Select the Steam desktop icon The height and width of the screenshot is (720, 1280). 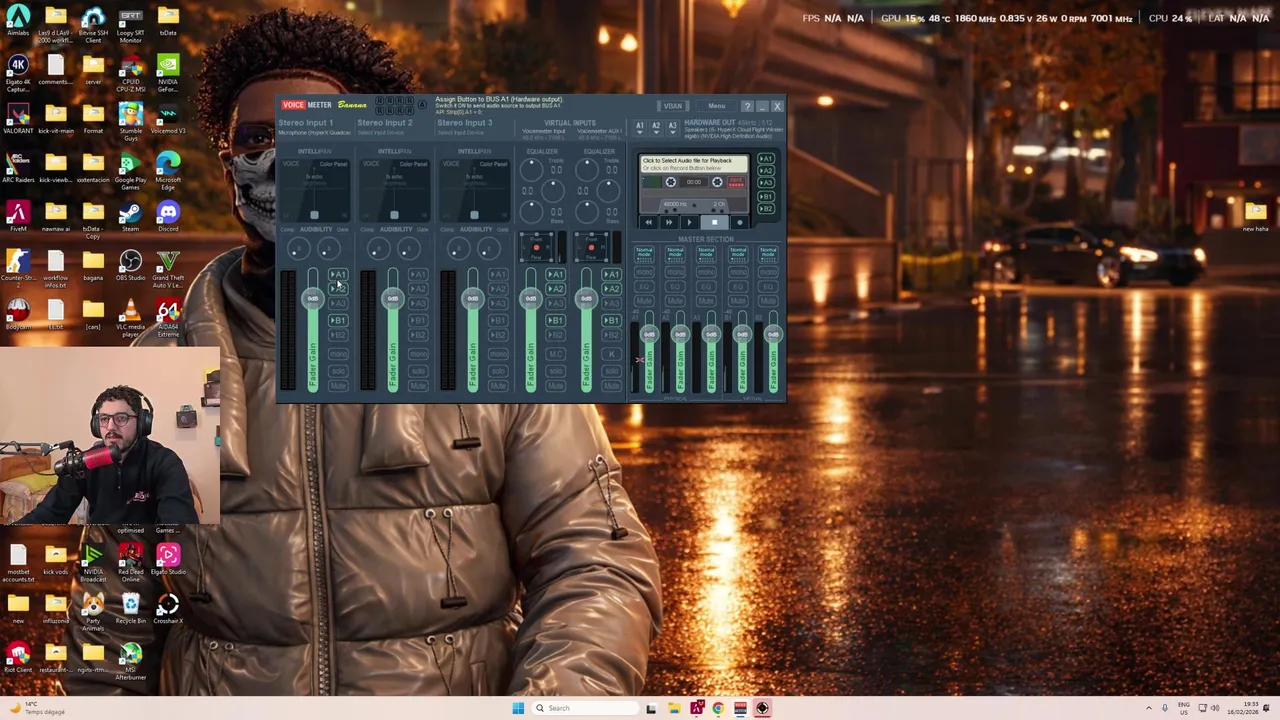[x=130, y=214]
